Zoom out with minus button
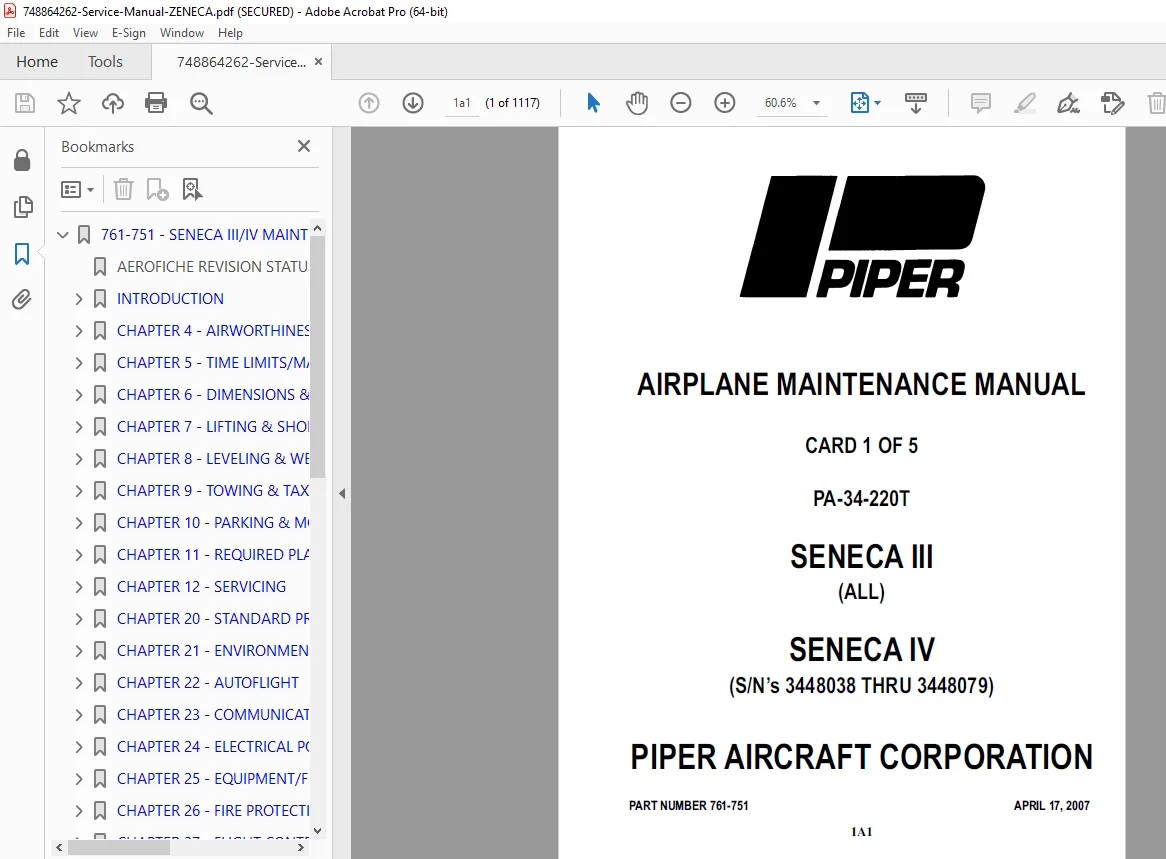1166x859 pixels. tap(680, 103)
